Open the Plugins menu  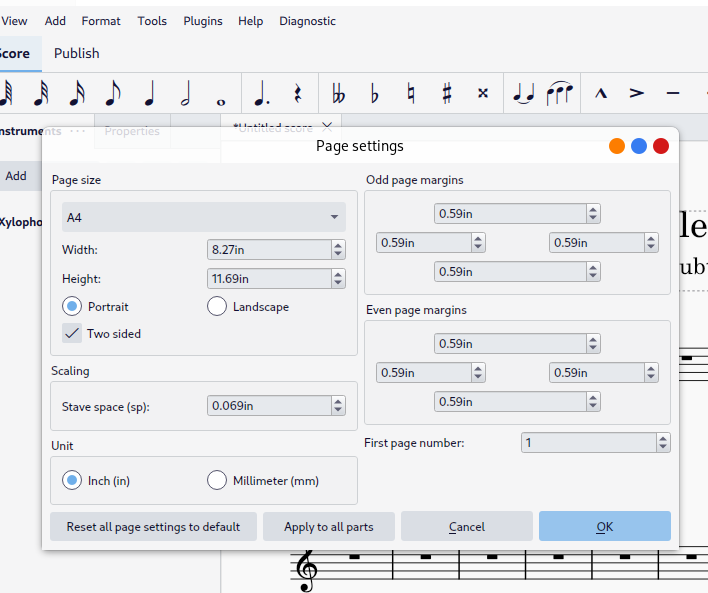pos(203,21)
